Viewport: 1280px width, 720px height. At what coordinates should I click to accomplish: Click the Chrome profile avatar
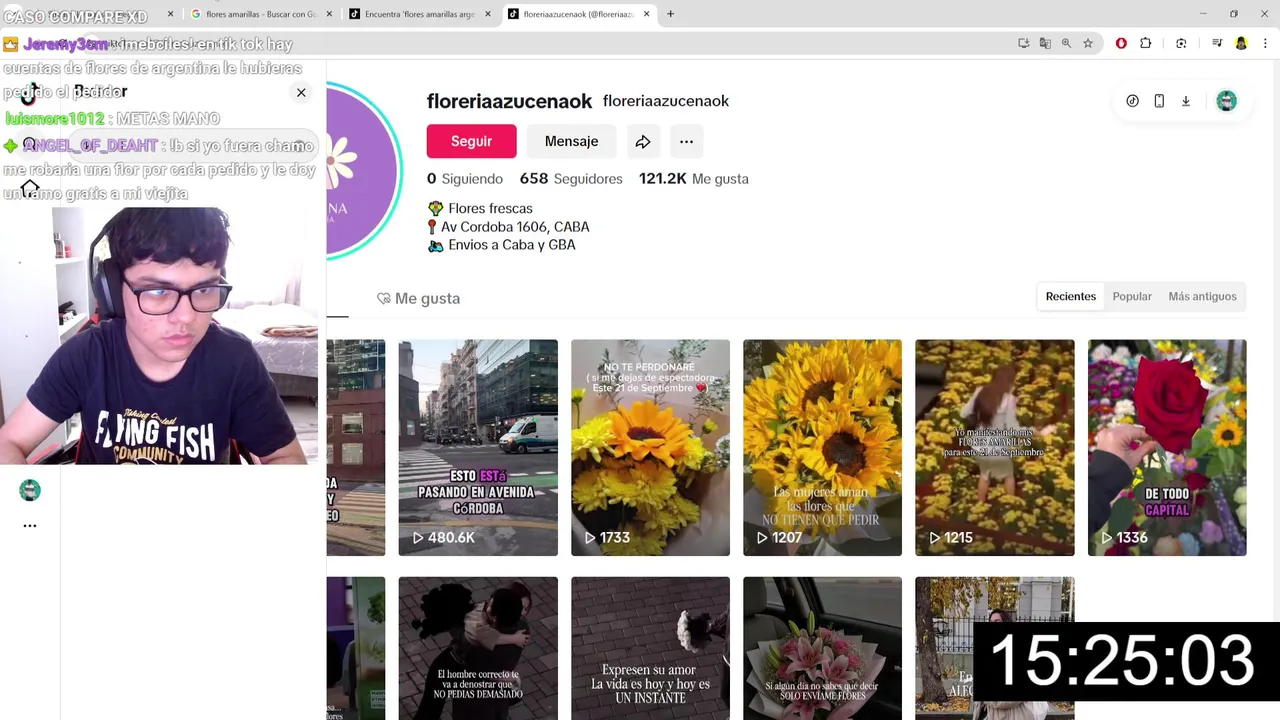1241,43
